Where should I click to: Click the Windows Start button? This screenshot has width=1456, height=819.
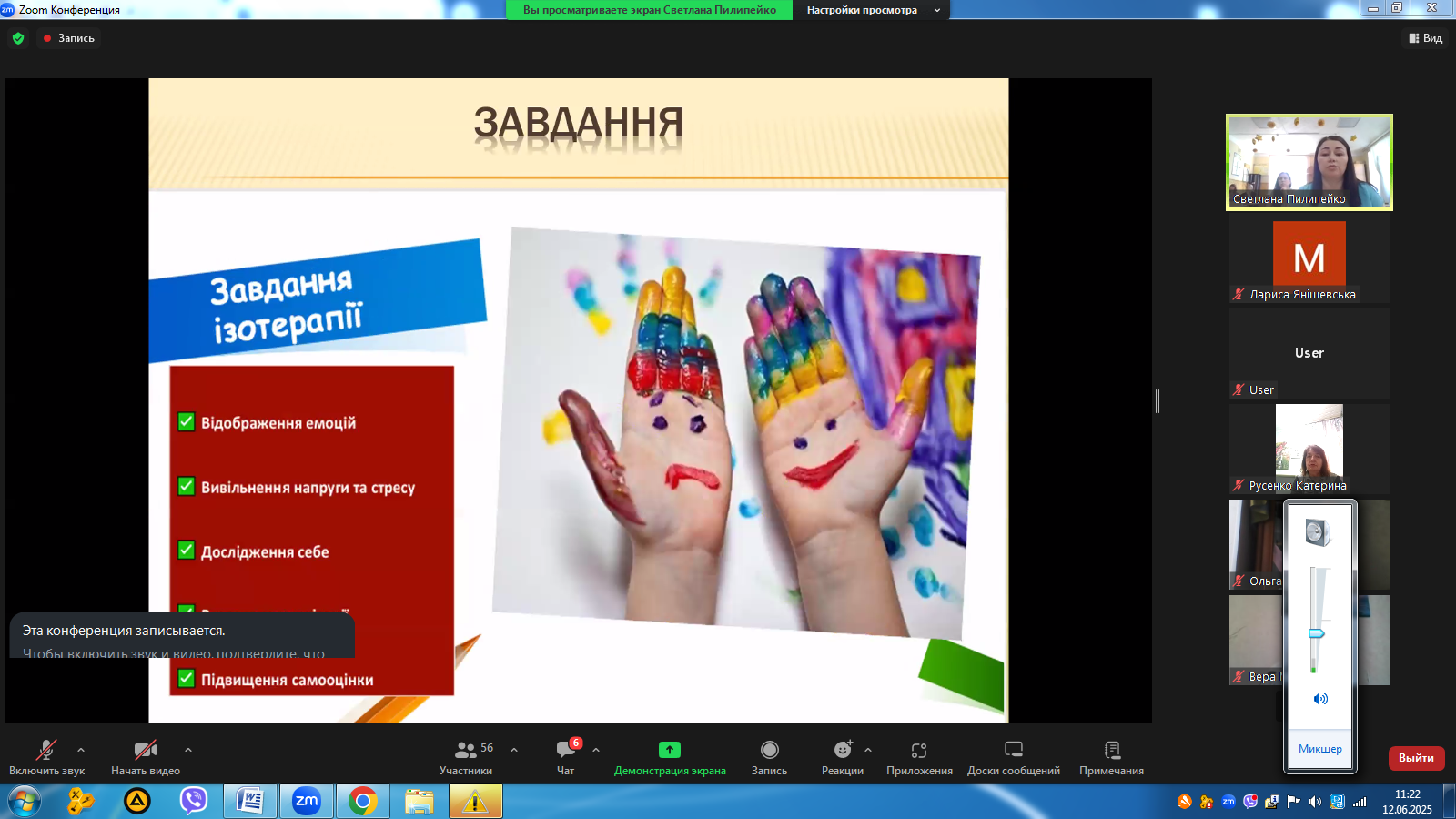(x=25, y=801)
